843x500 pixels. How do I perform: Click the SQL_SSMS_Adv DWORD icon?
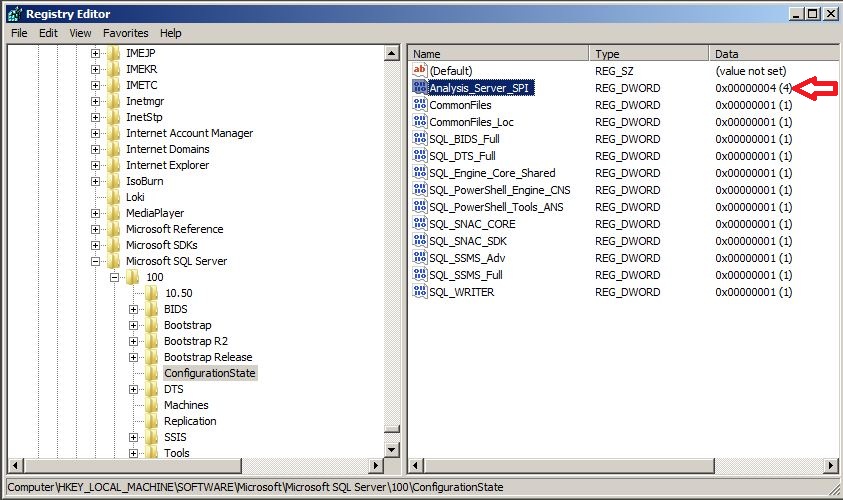point(419,258)
